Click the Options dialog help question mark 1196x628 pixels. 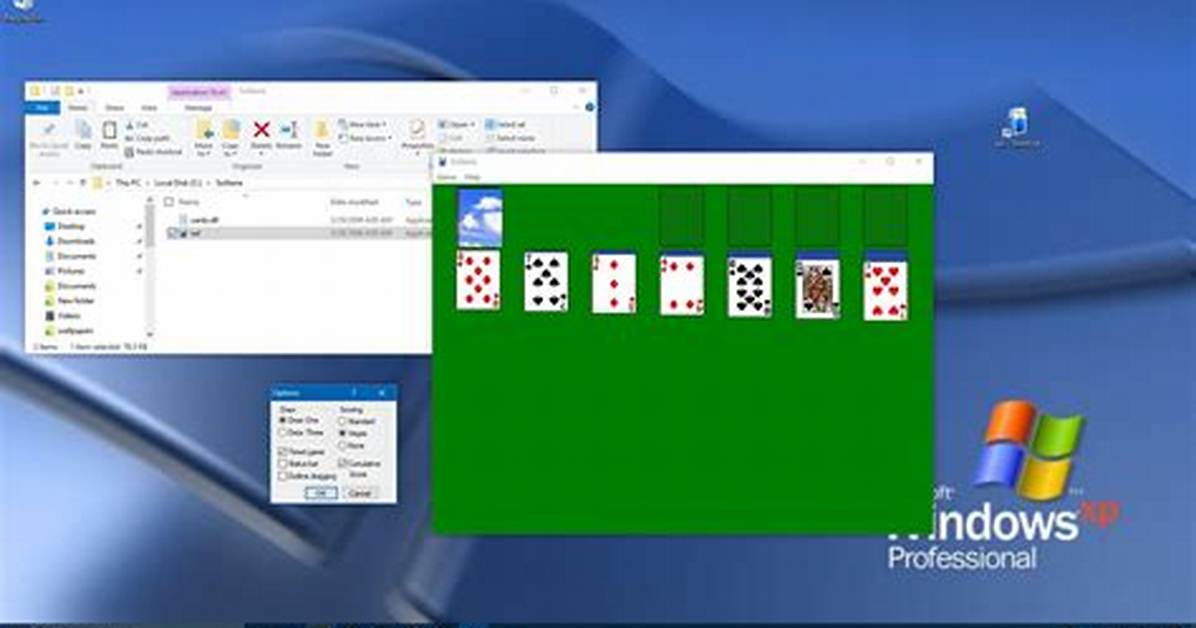(354, 393)
